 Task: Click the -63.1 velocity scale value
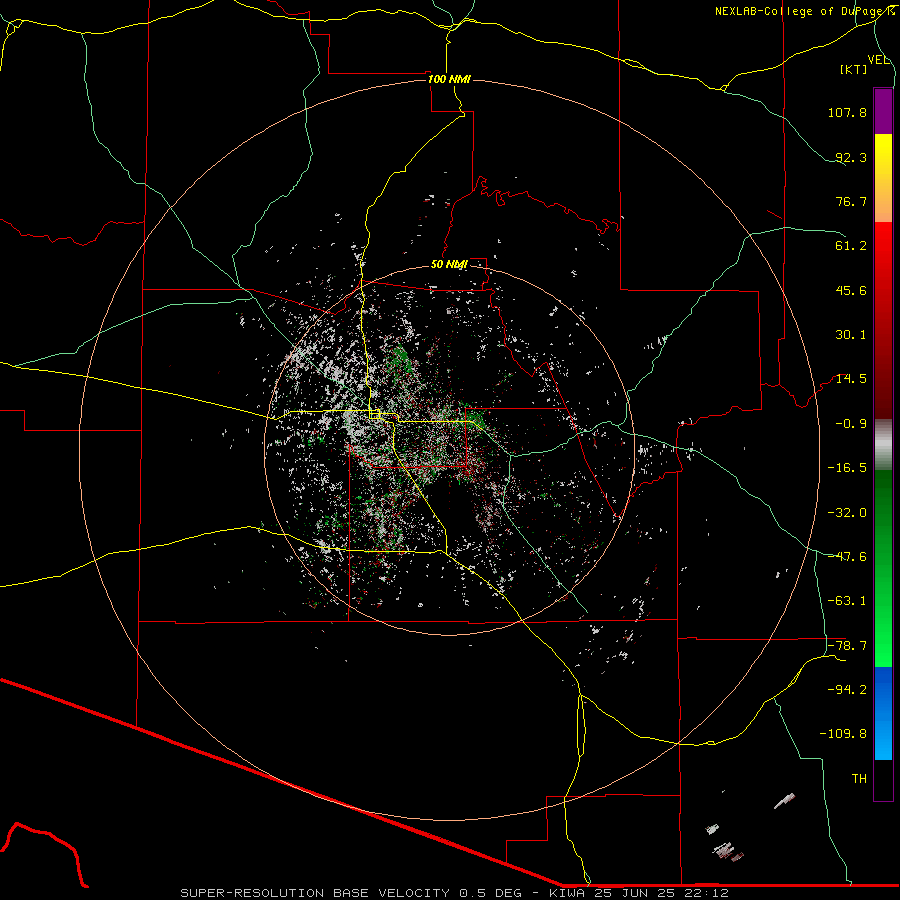[847, 601]
